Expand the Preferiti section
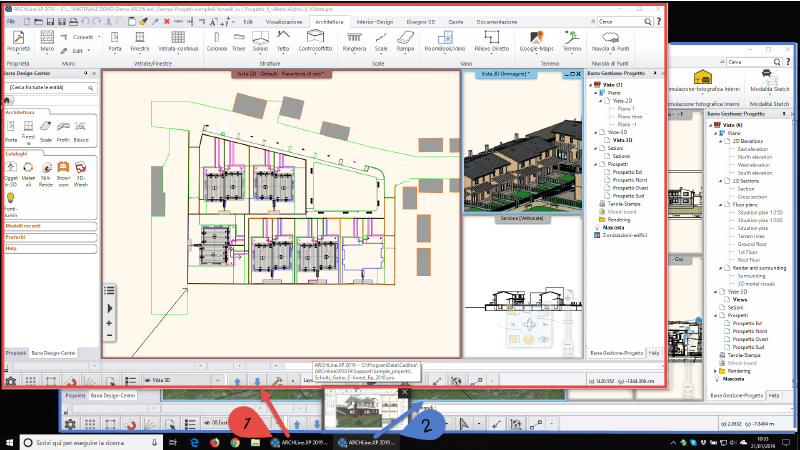Viewport: 800px width, 450px height. click(50, 237)
